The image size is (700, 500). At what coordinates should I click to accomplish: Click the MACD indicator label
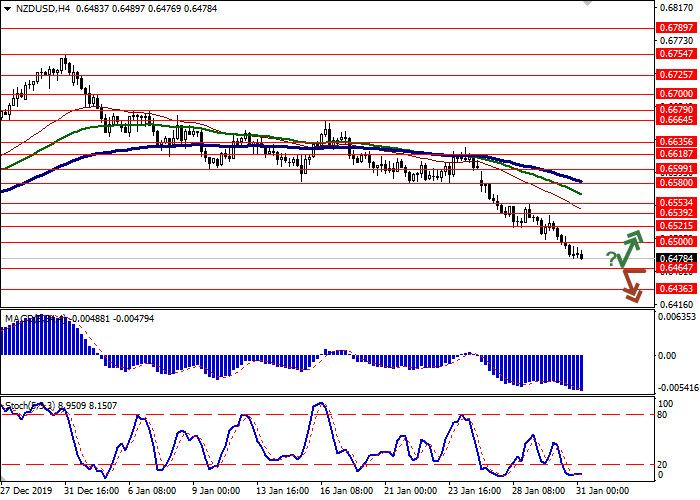(22, 319)
